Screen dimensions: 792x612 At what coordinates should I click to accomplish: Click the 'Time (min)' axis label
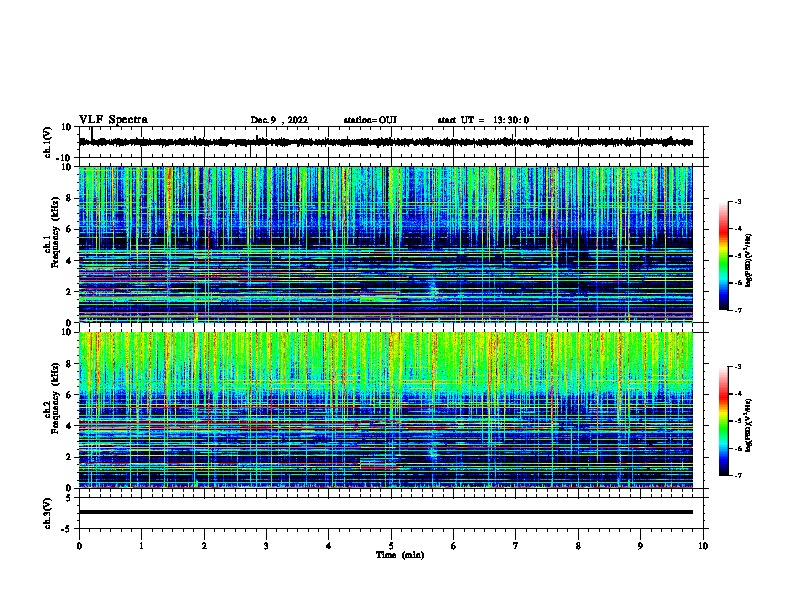click(400, 555)
